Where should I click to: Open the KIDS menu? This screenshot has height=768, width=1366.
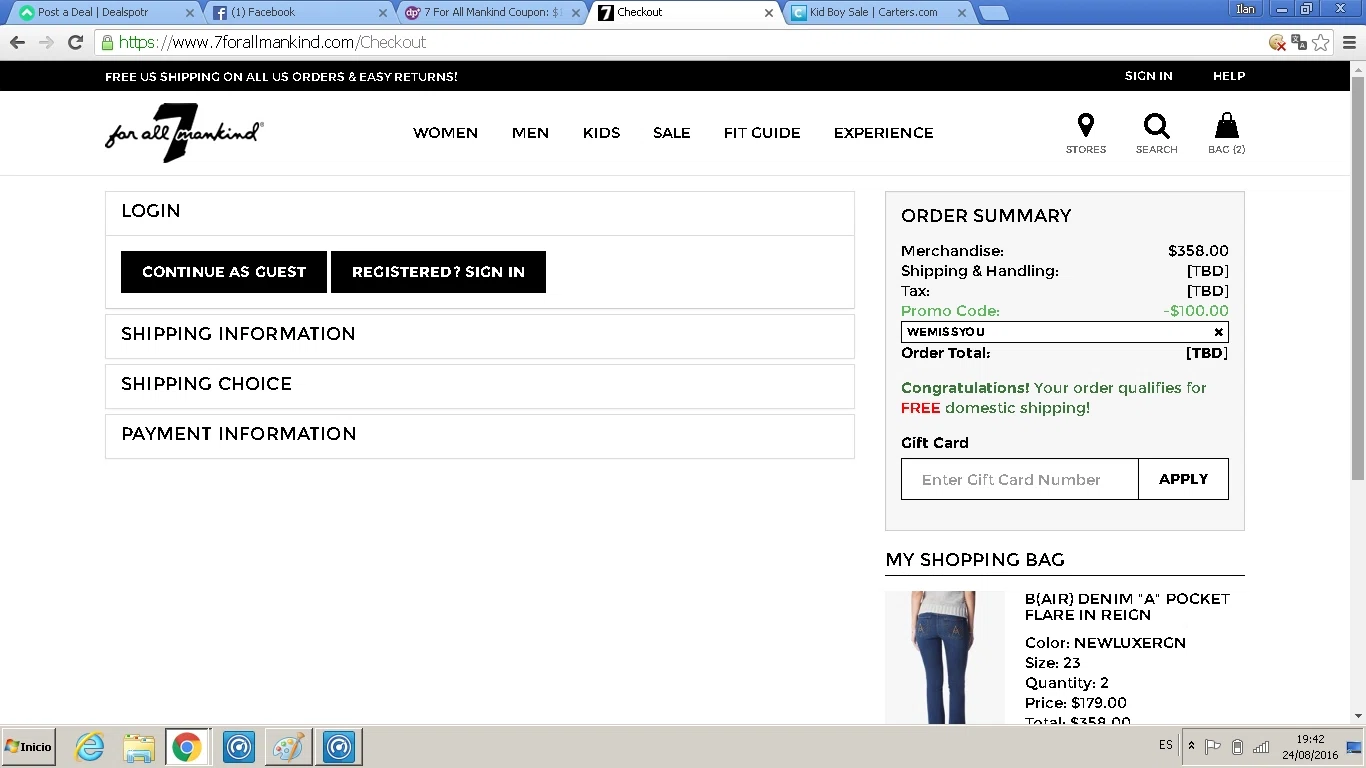click(601, 133)
